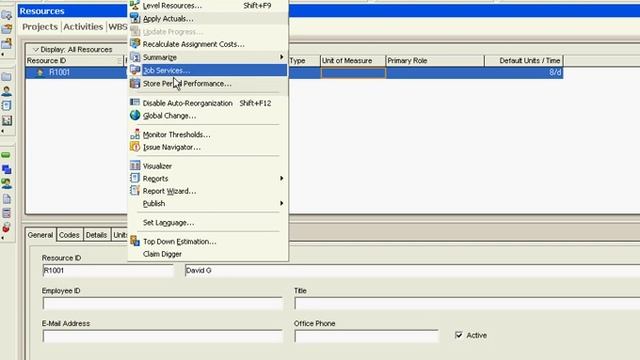Click red Thresholds icon in sidebar
Viewport: 640px width, 360px height.
tap(6, 227)
